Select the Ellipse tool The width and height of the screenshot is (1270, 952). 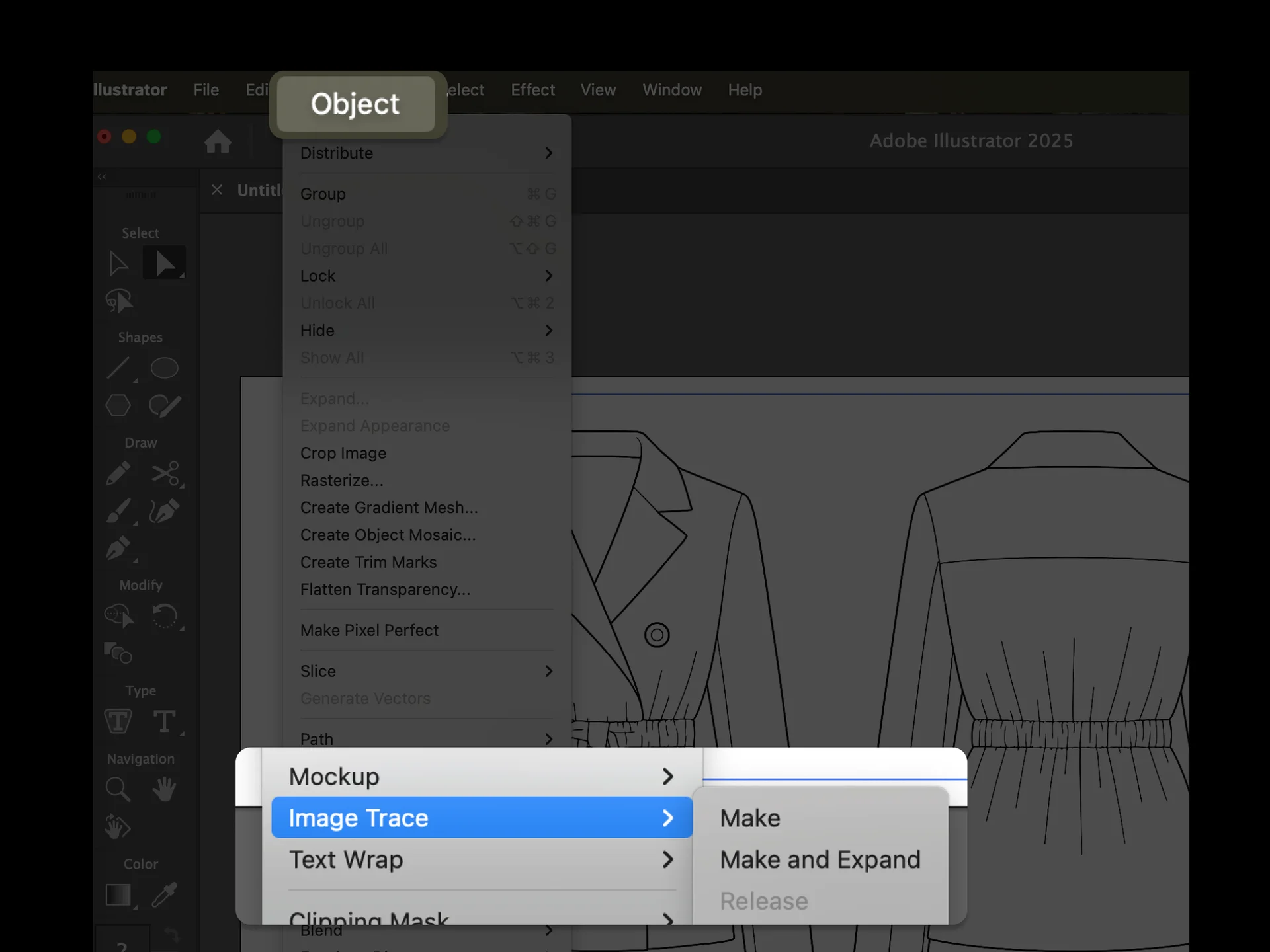click(x=164, y=368)
